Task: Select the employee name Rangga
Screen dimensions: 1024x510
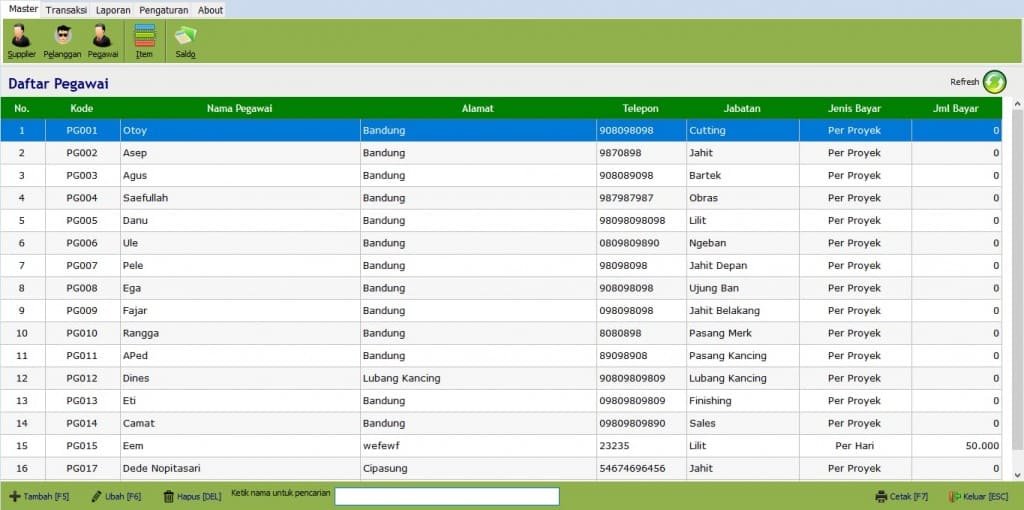Action: [x=140, y=333]
